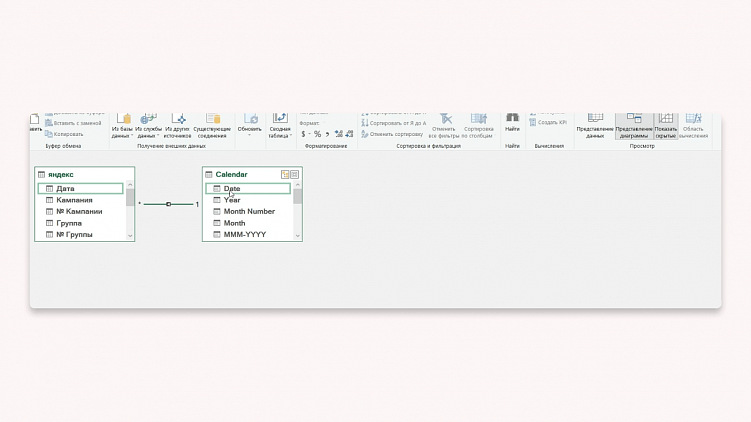Toggle 'Представление диаграммы' view

tap(633, 124)
